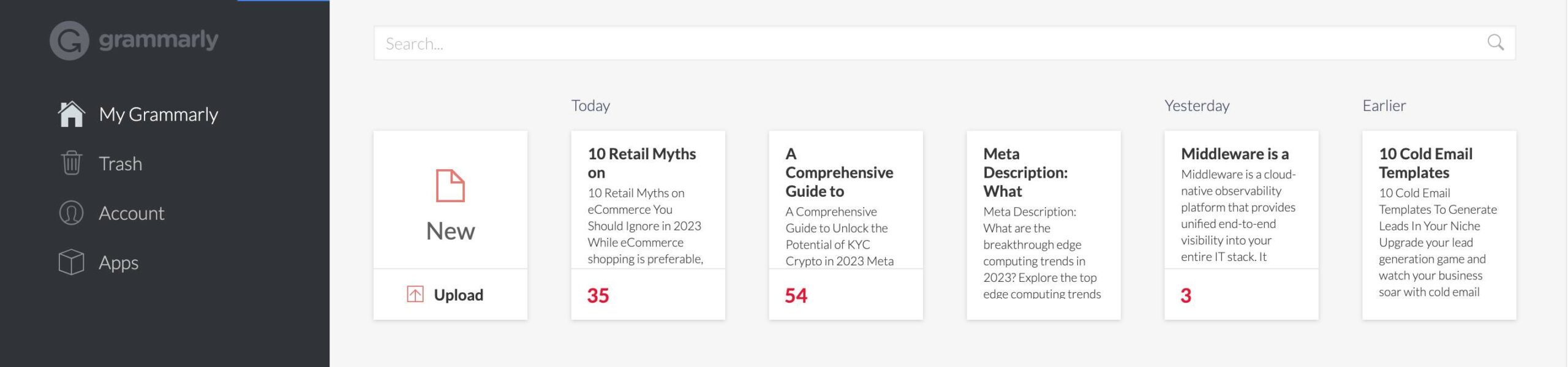Image resolution: width=1568 pixels, height=367 pixels.
Task: Open the Meta Description document card
Action: [1044, 225]
